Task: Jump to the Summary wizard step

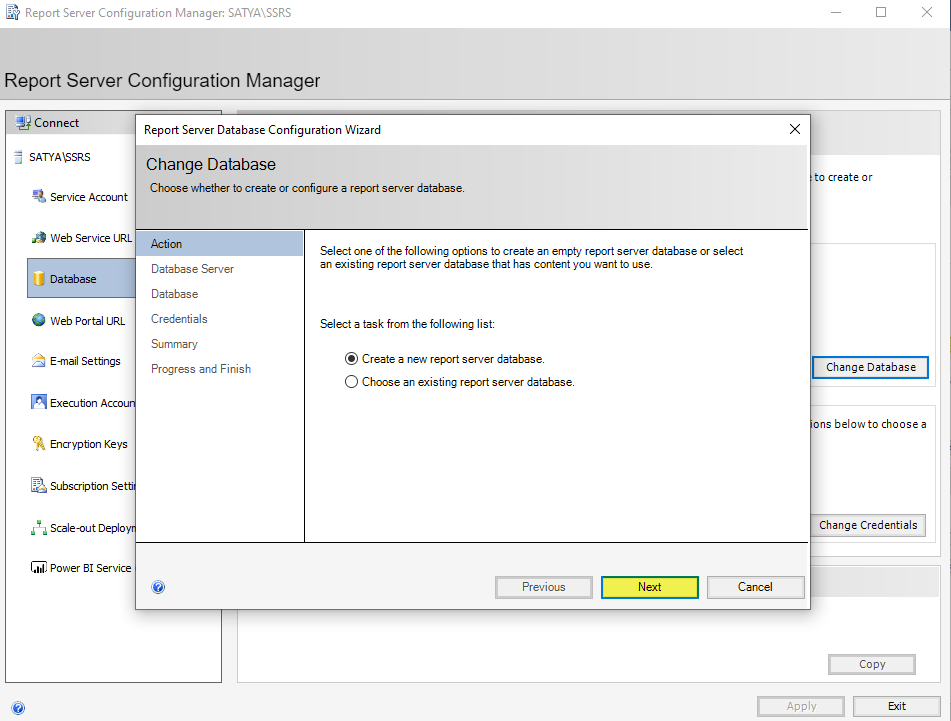Action: 174,344
